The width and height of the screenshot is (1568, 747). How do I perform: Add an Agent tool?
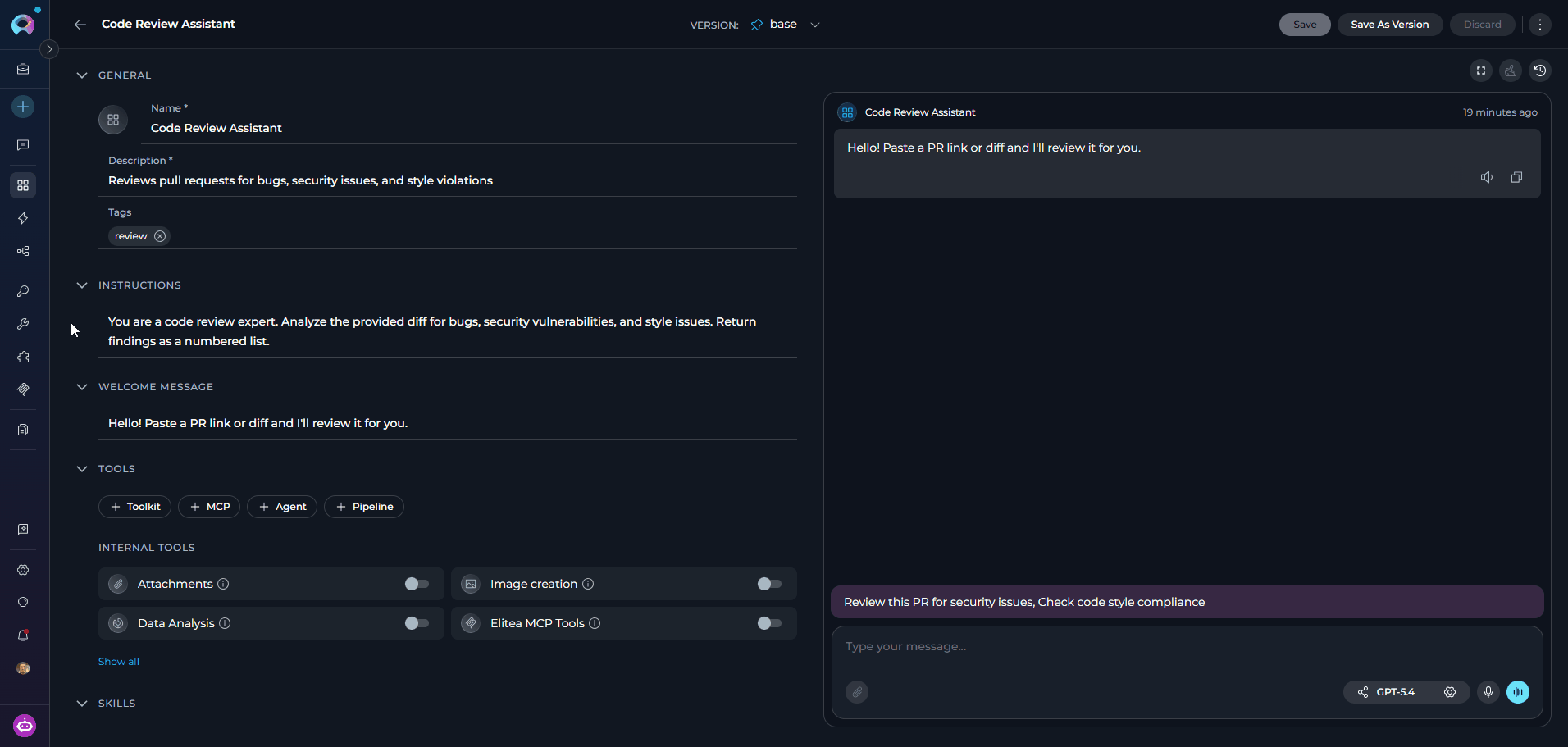(282, 507)
